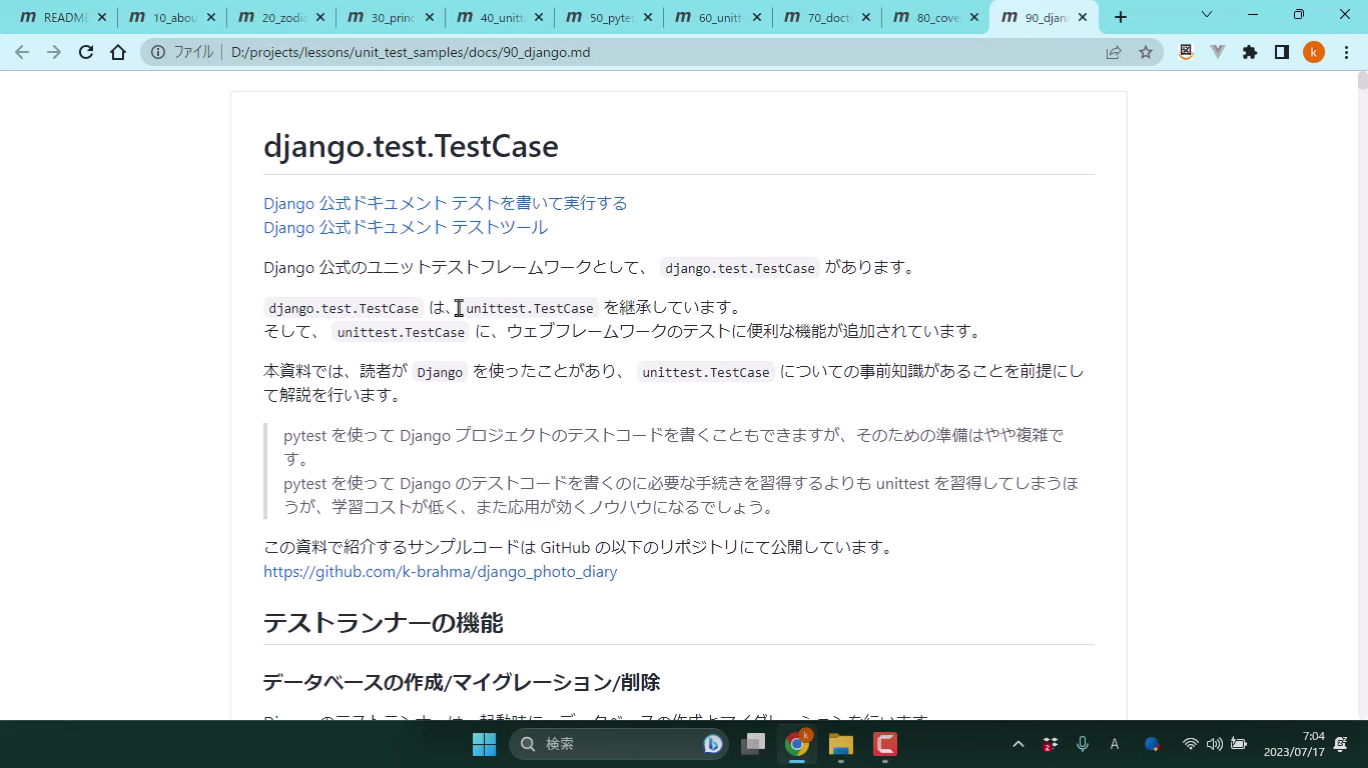
Task: Click the share icon in the address bar
Action: pos(1113,53)
